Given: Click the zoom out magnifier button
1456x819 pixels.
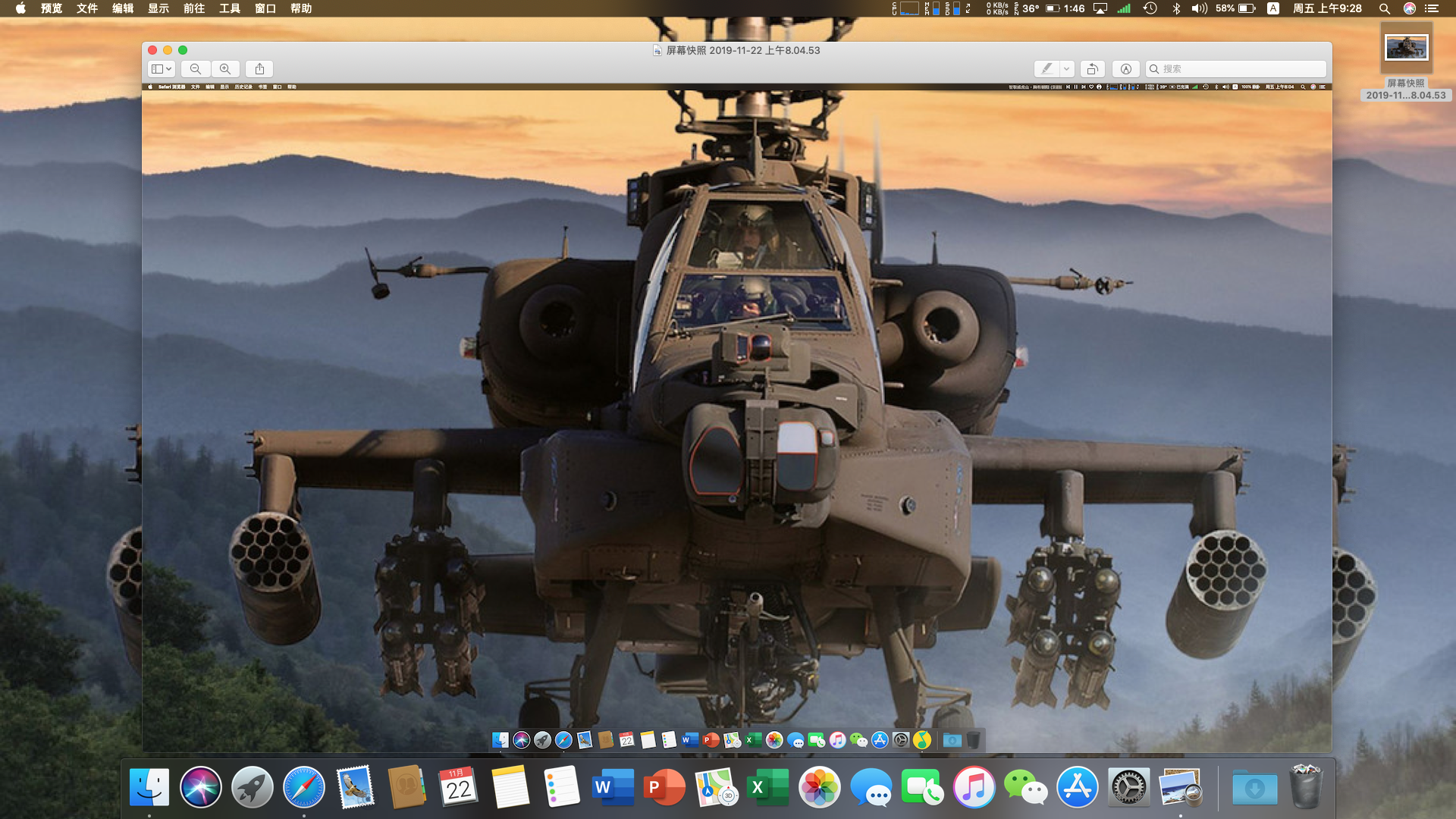Looking at the screenshot, I should [x=196, y=69].
